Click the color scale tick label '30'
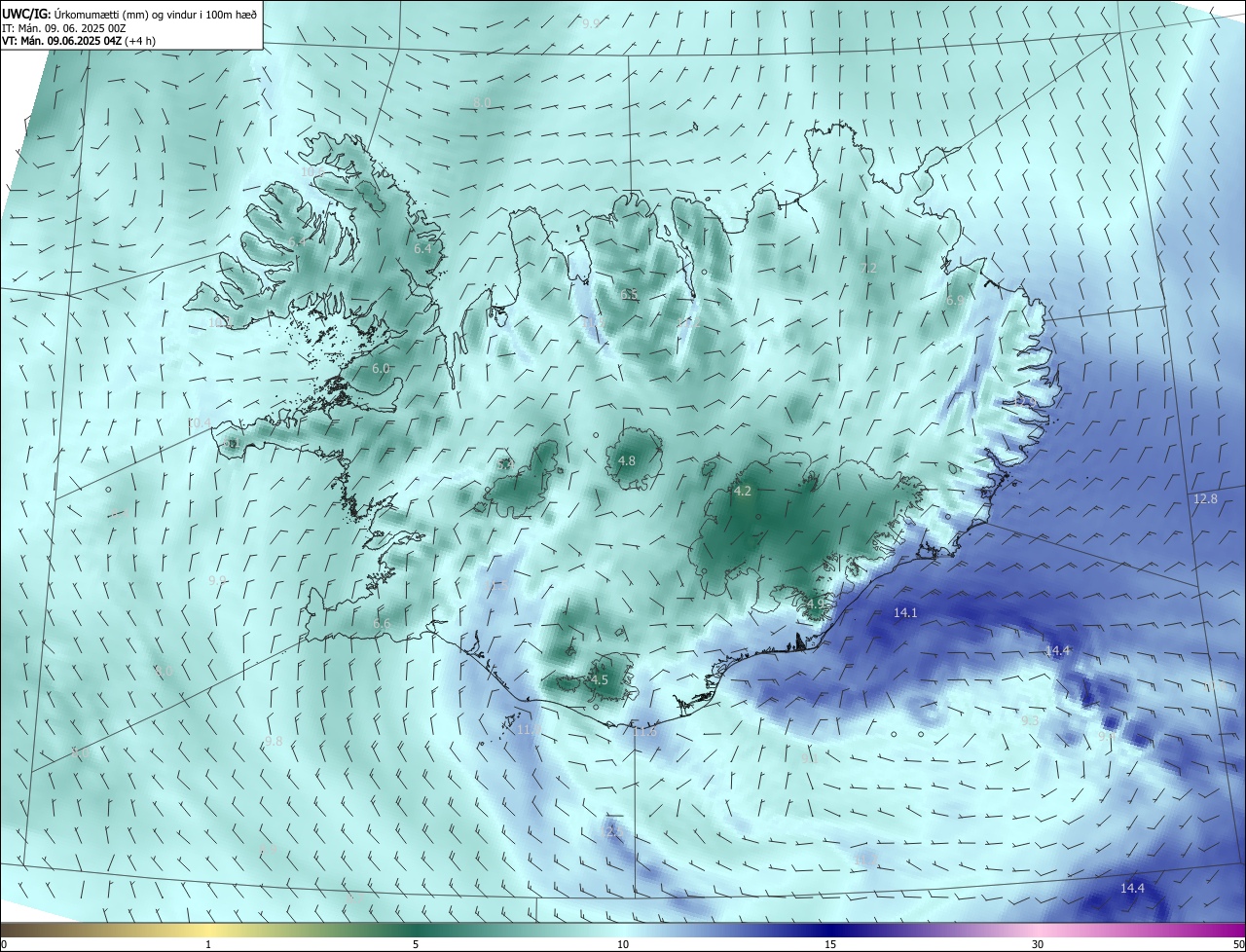1246x952 pixels. 1038,944
